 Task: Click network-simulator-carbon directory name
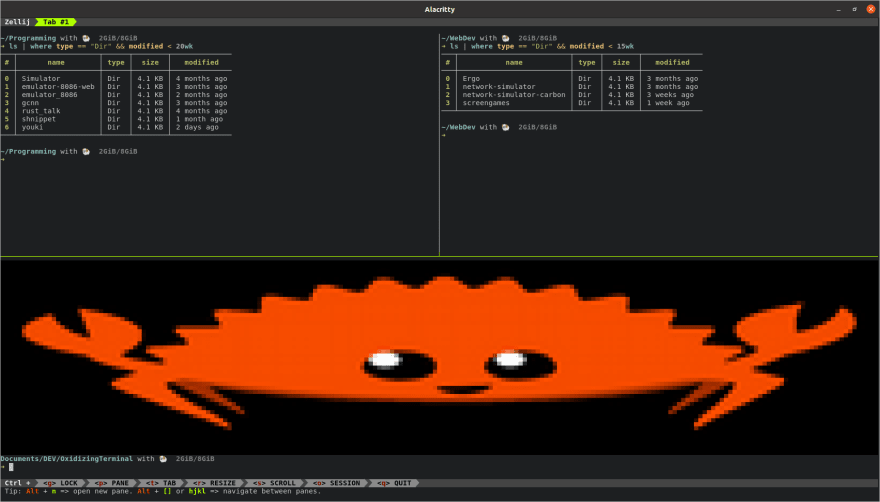point(514,95)
